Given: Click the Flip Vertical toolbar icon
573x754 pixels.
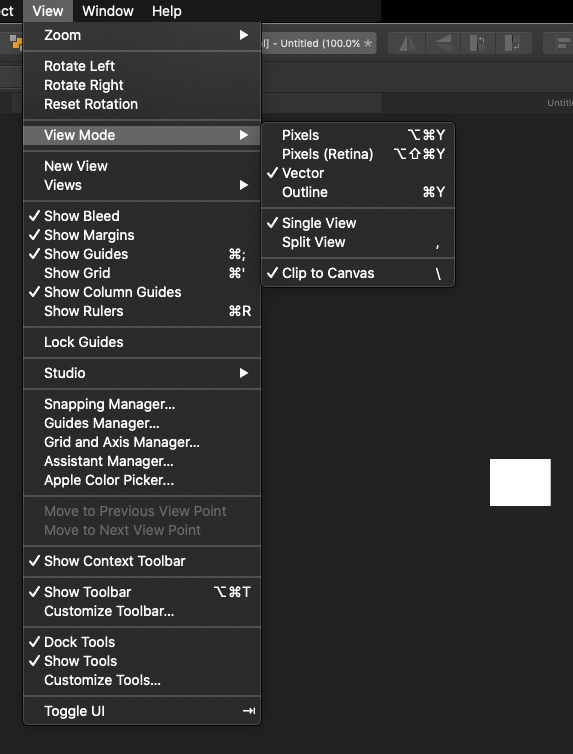Looking at the screenshot, I should (x=443, y=43).
